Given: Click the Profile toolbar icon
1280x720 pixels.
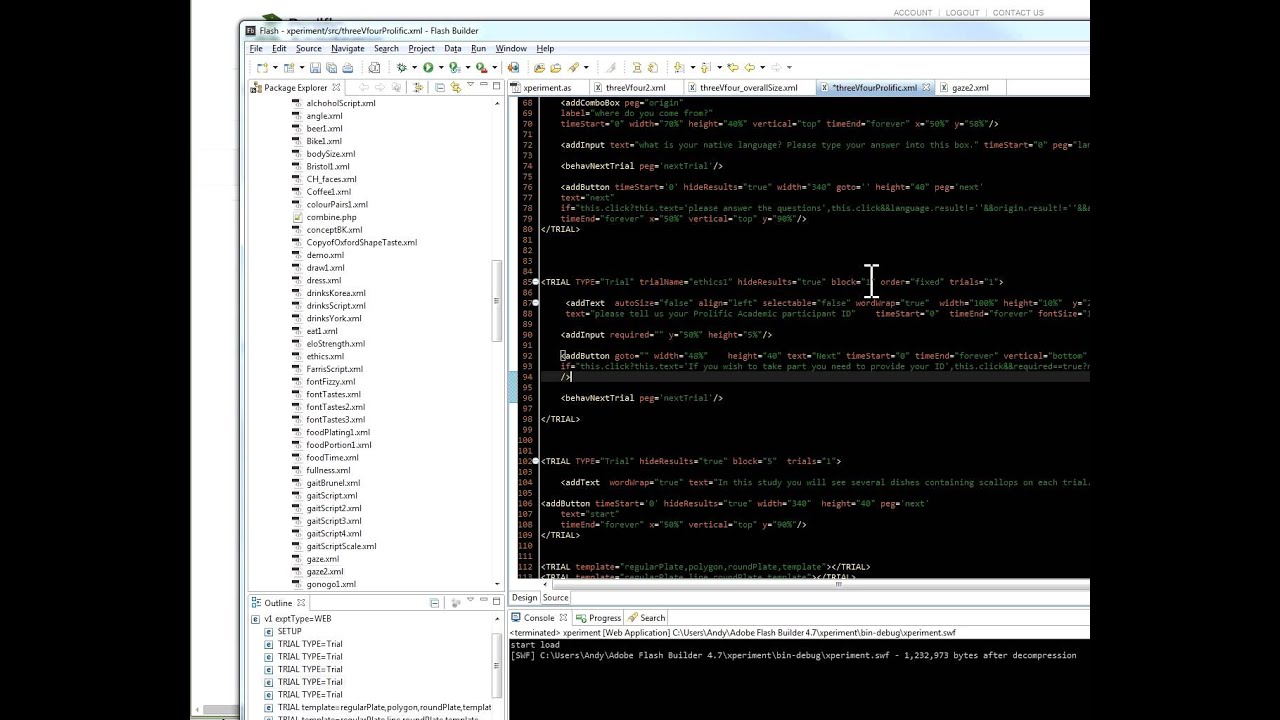Looking at the screenshot, I should (453, 67).
